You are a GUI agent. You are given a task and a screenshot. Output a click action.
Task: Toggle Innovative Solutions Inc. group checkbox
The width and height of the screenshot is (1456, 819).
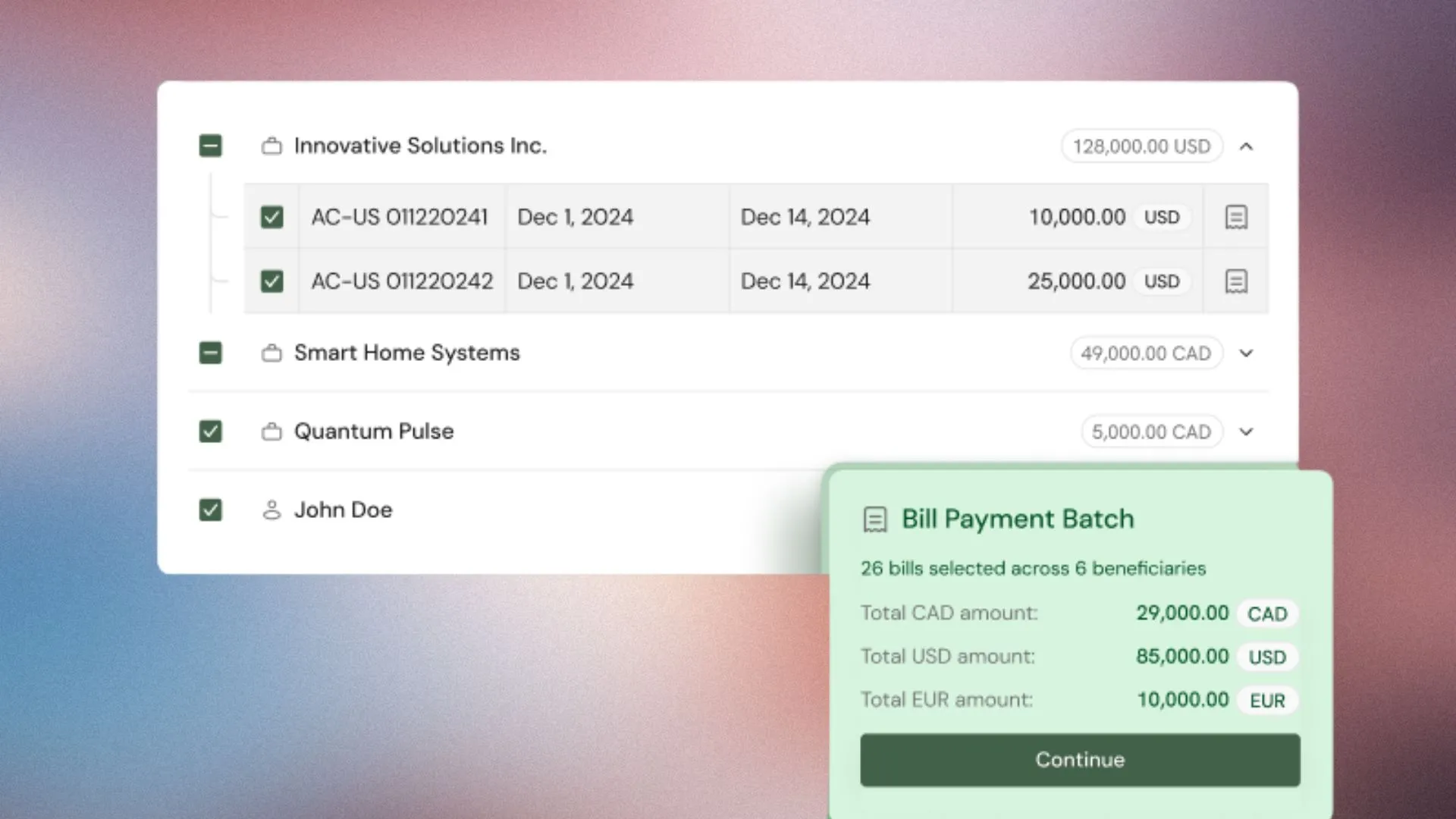[210, 146]
